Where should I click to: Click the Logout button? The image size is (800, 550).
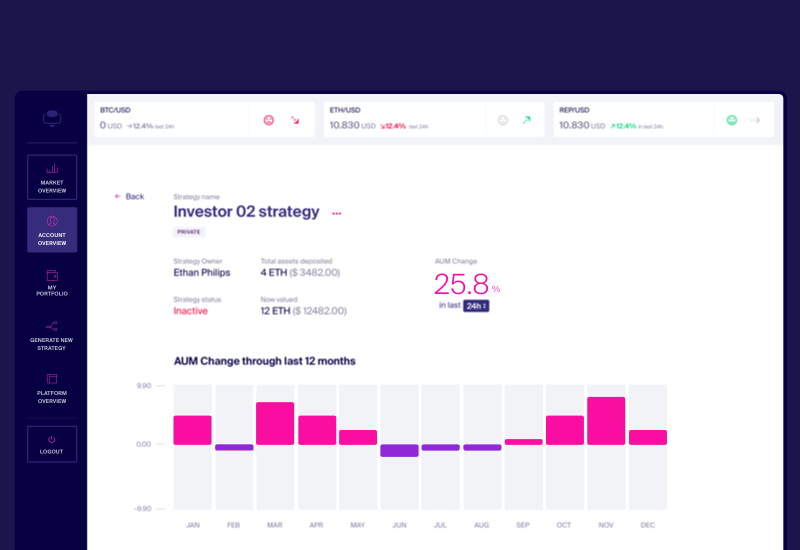click(x=52, y=444)
